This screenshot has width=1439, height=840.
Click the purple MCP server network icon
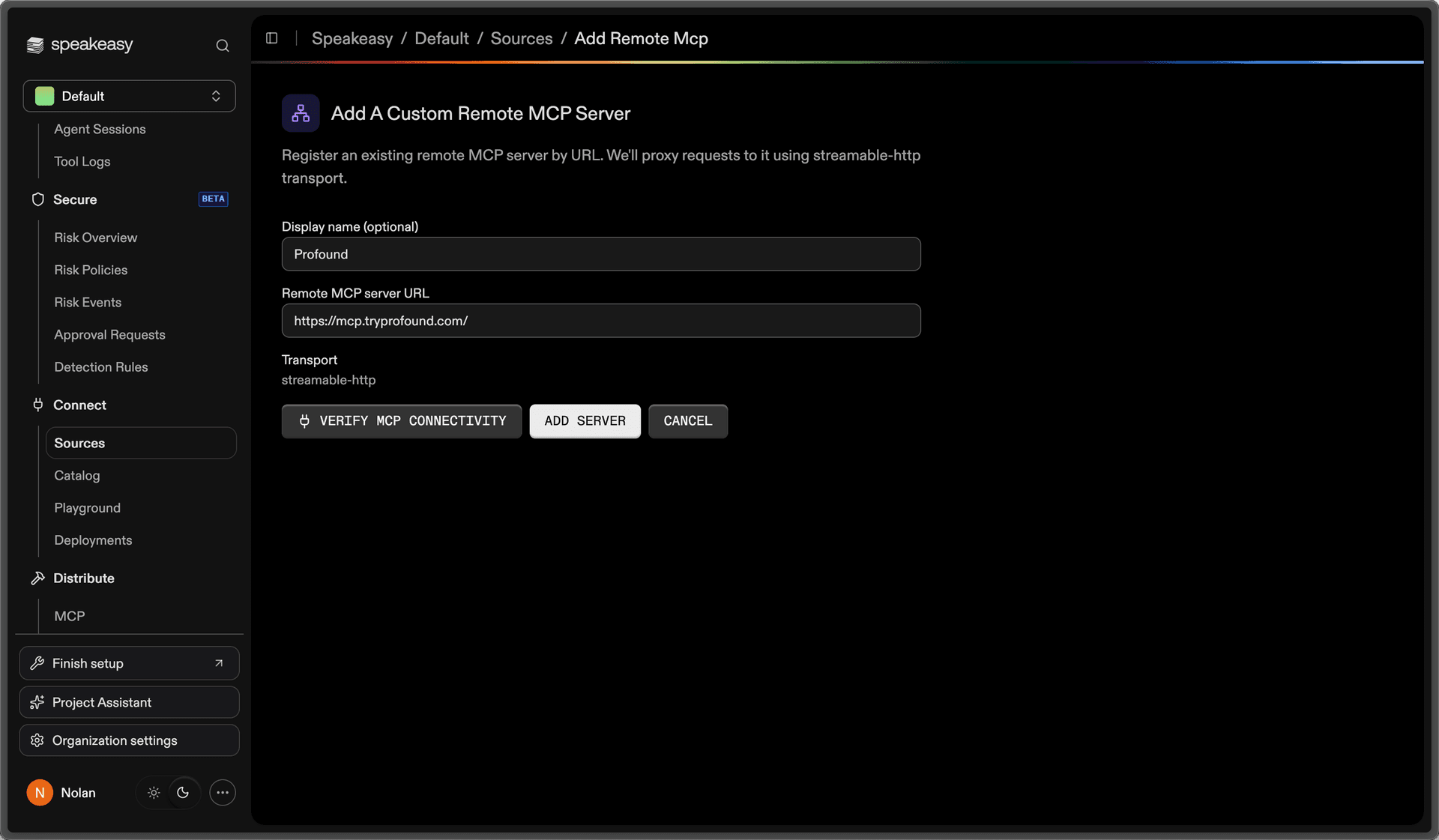tap(301, 113)
